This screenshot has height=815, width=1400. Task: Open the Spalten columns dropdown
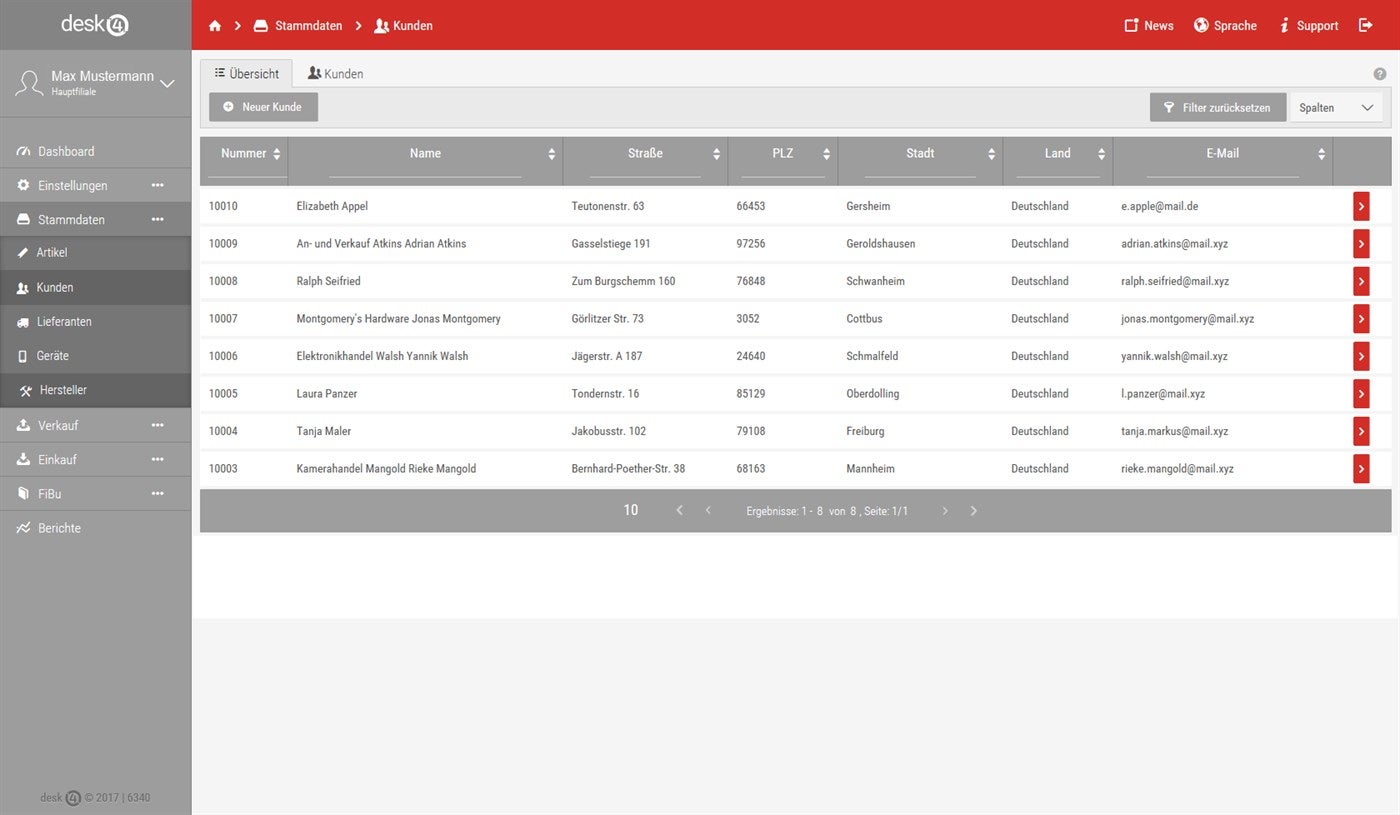(1336, 108)
